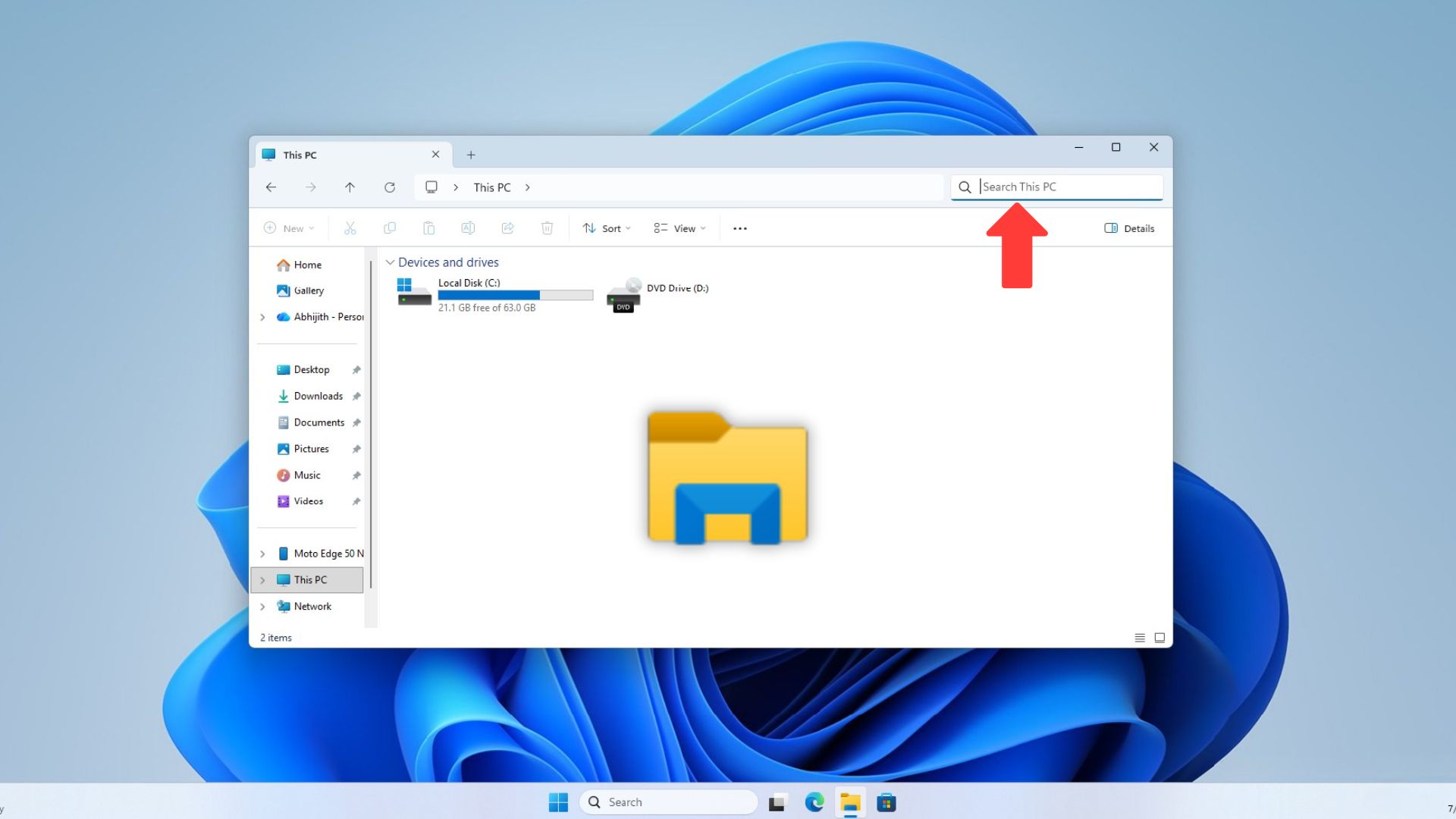The width and height of the screenshot is (1456, 819).
Task: Click the Search This PC field
Action: point(1057,187)
